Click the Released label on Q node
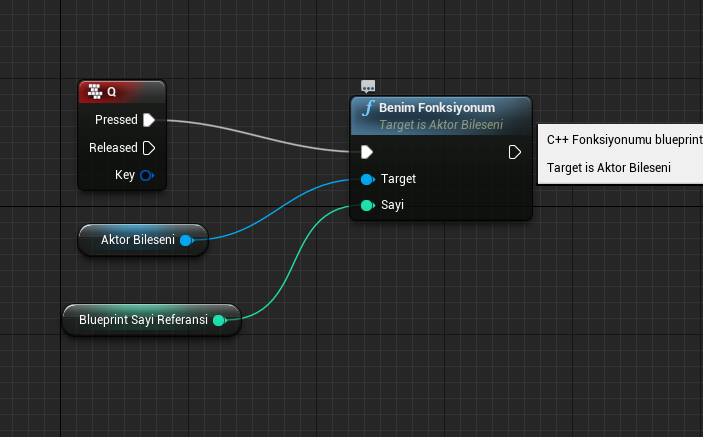Screen dimensions: 703x437 click(113, 147)
